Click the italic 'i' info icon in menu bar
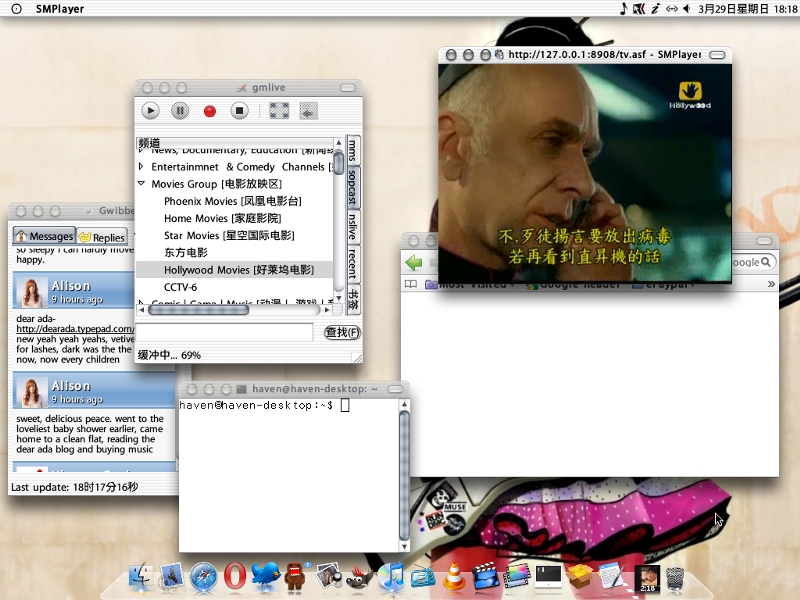 [655, 9]
